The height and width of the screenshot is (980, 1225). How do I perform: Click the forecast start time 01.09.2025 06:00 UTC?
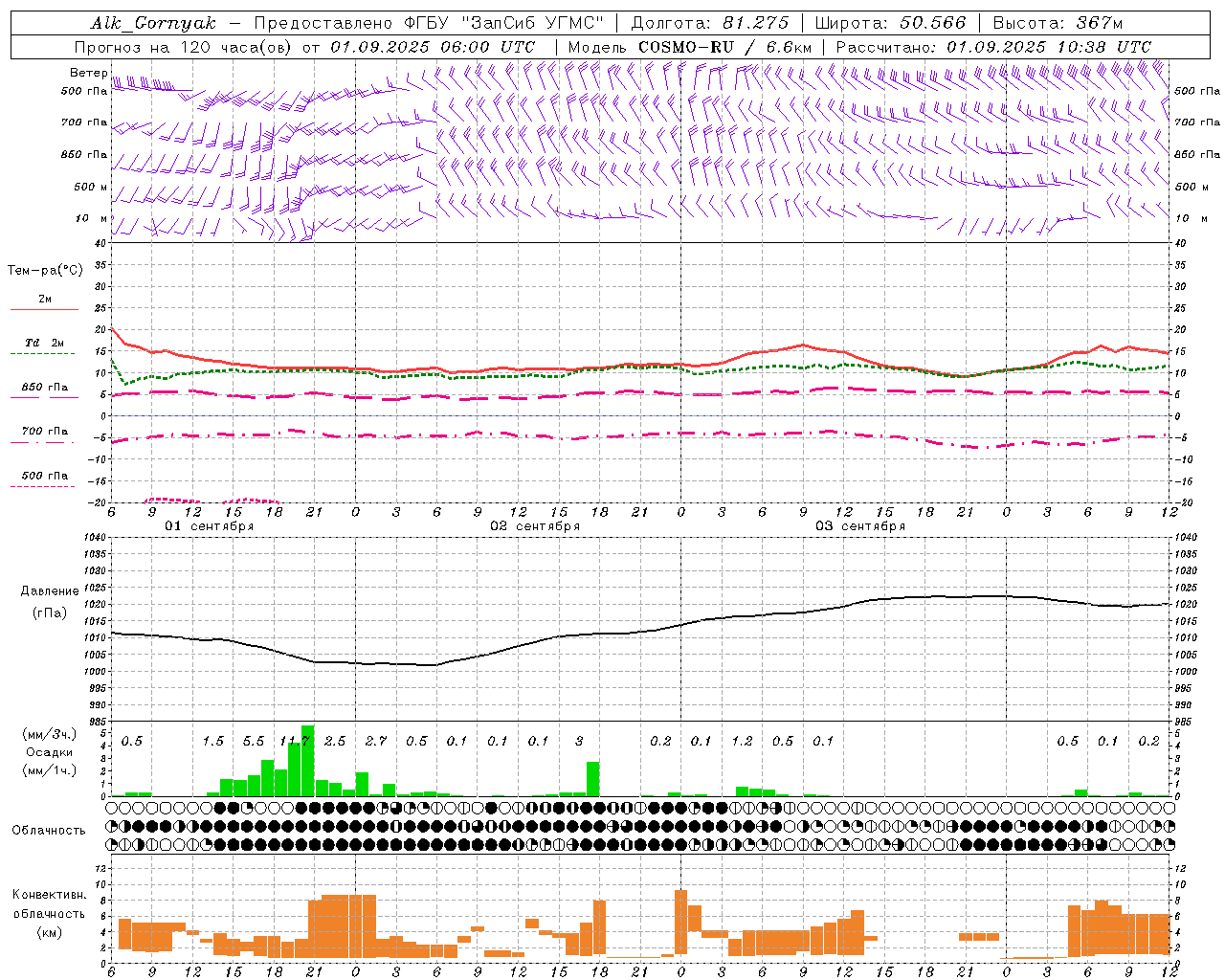point(433,47)
